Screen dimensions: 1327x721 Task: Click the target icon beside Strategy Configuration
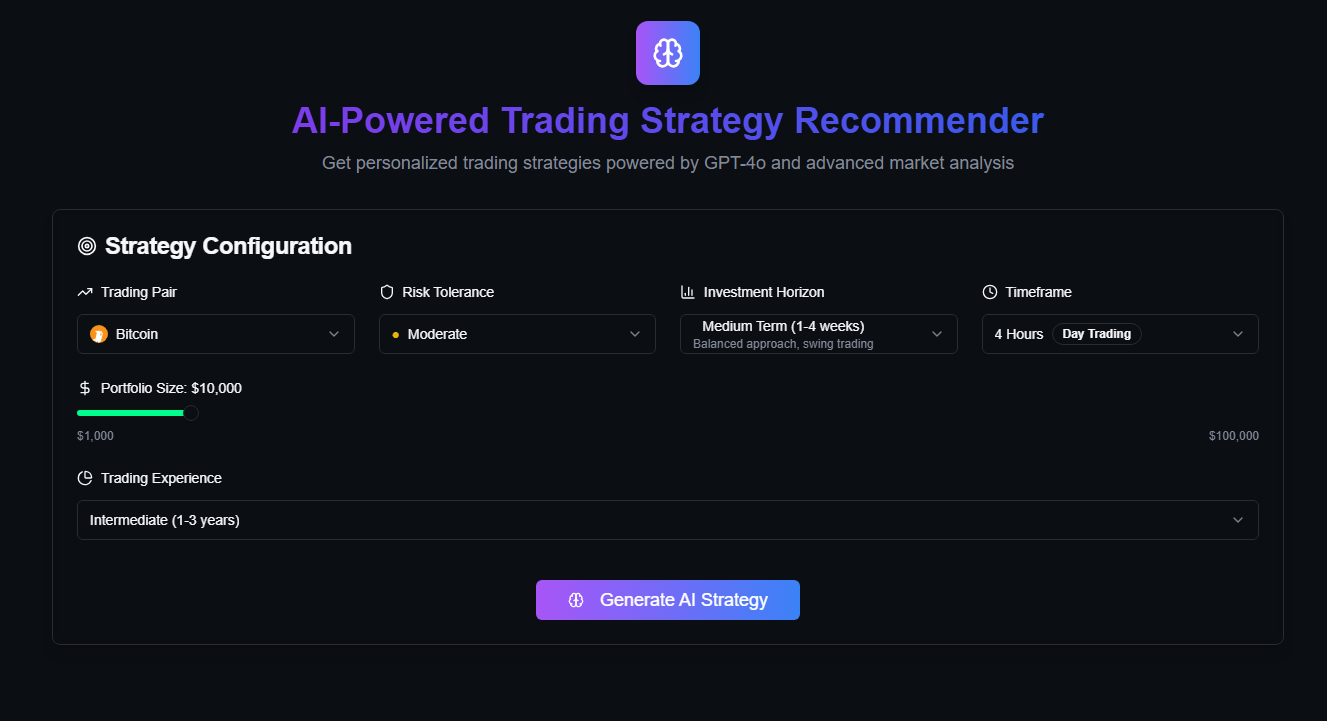[x=87, y=246]
